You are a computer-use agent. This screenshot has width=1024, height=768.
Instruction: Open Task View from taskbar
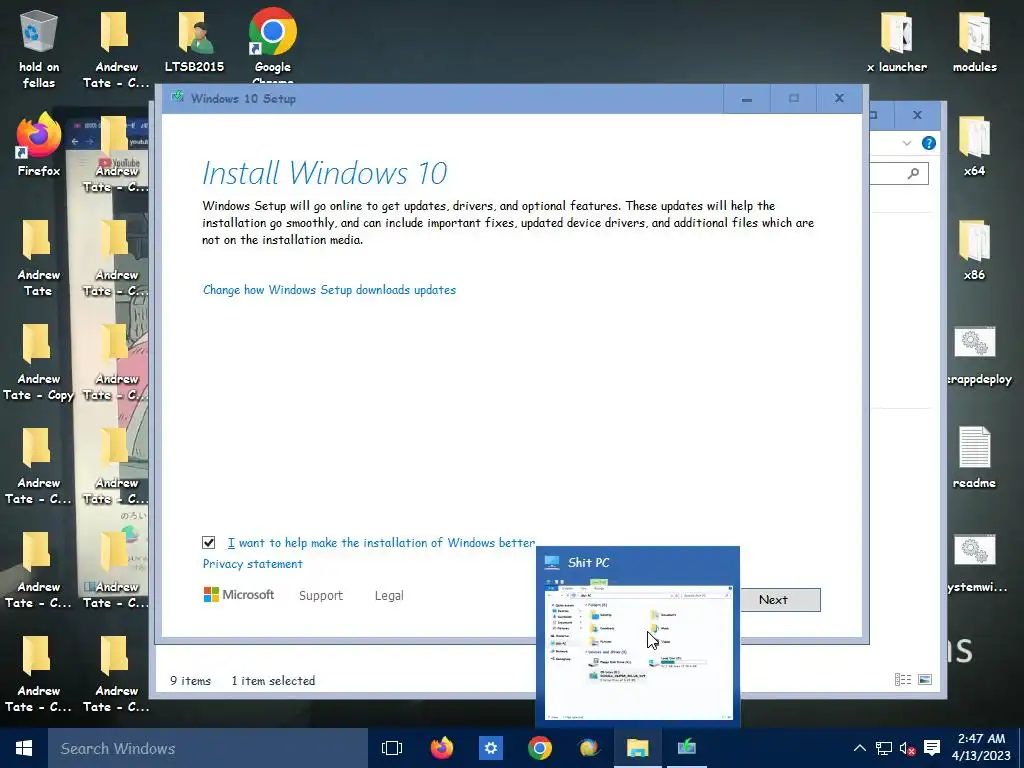tap(392, 748)
